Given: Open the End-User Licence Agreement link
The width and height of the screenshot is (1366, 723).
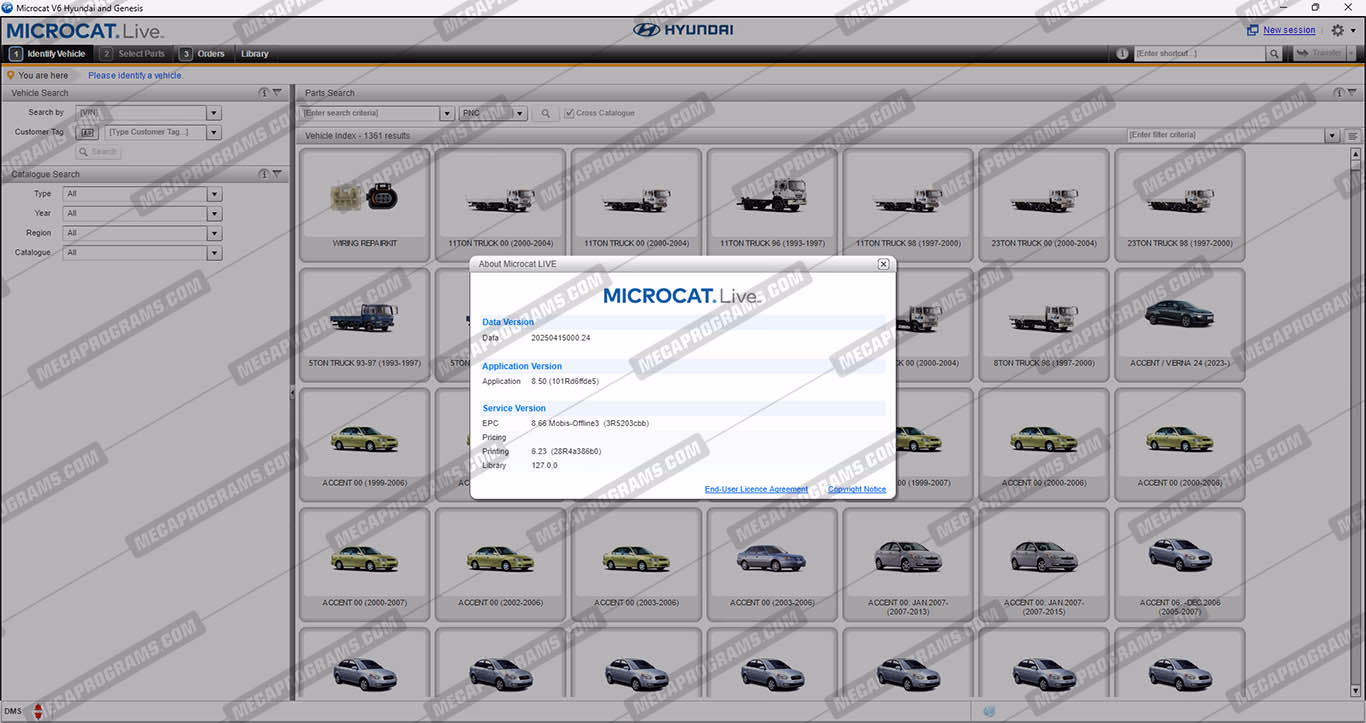Looking at the screenshot, I should tap(756, 489).
